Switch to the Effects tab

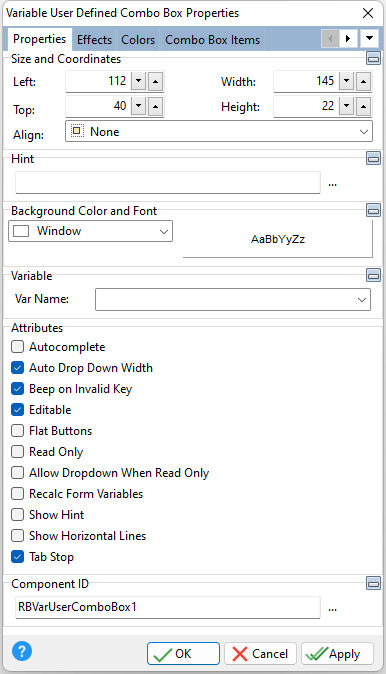[94, 40]
